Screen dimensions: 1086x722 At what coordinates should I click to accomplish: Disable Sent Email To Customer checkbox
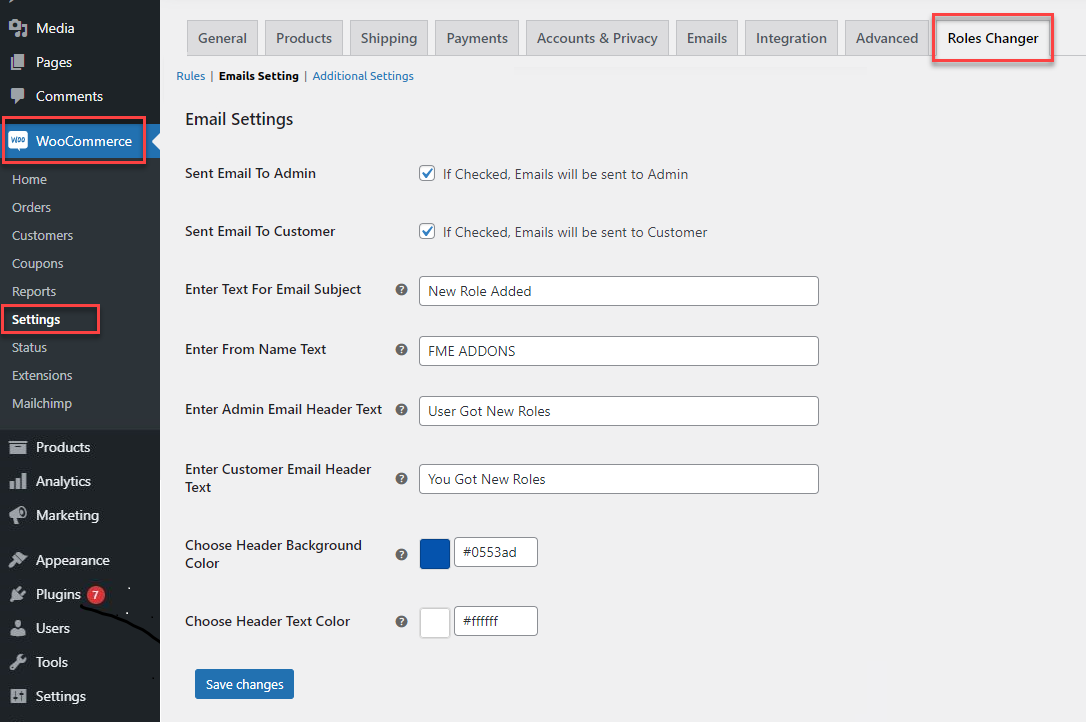point(427,230)
